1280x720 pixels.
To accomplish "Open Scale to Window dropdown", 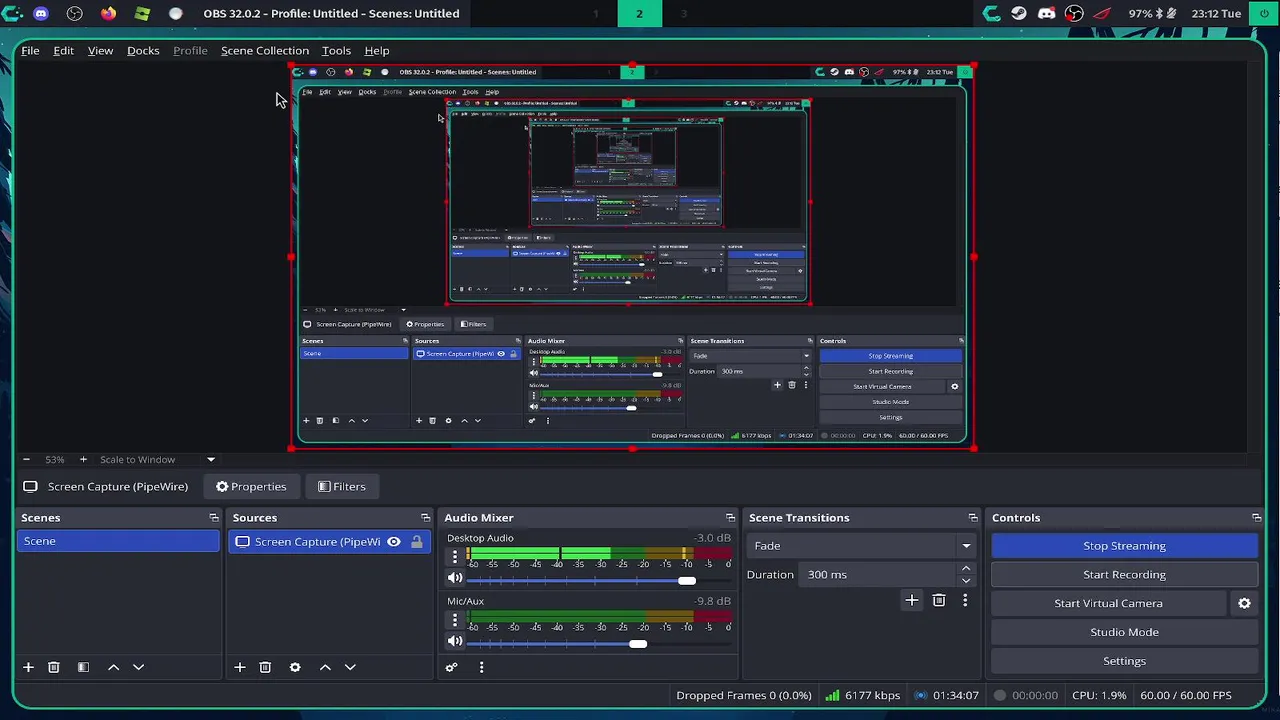I will pos(156,459).
